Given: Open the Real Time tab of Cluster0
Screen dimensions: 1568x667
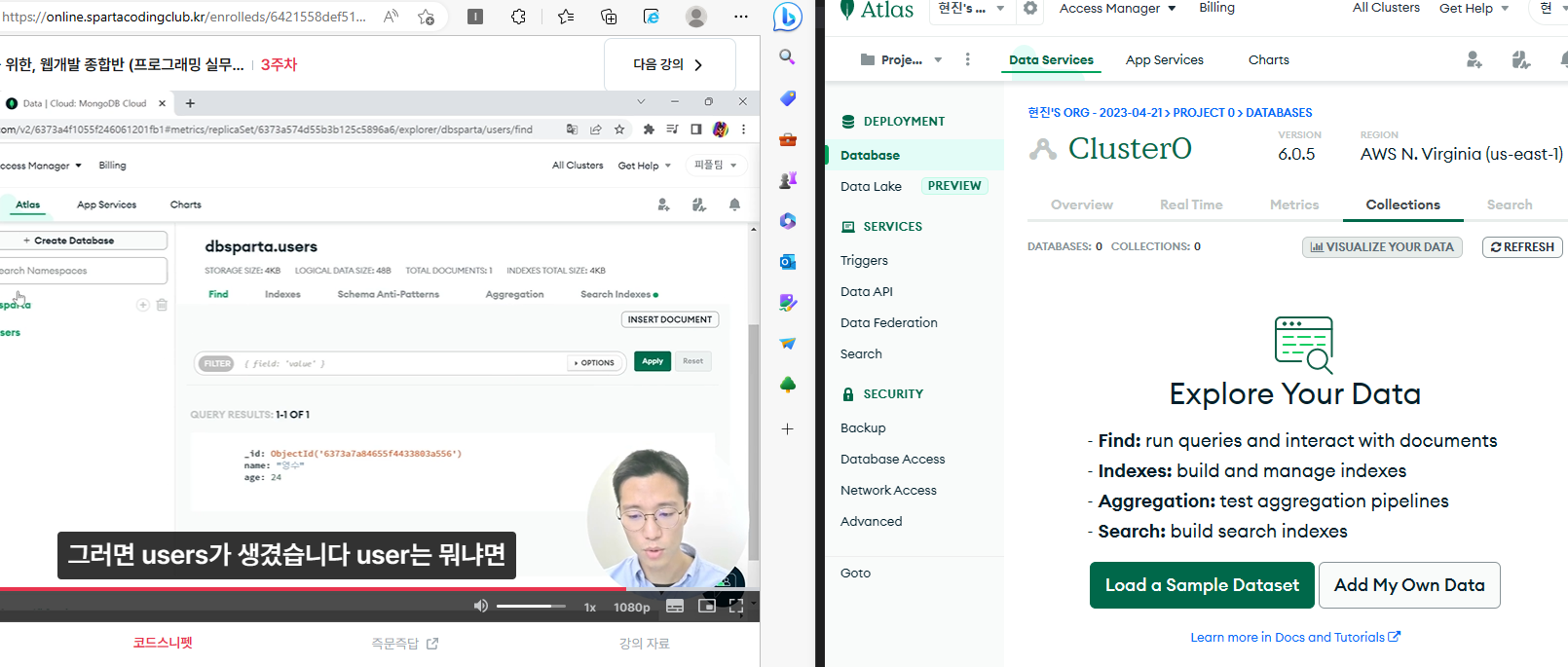Looking at the screenshot, I should tap(1191, 204).
